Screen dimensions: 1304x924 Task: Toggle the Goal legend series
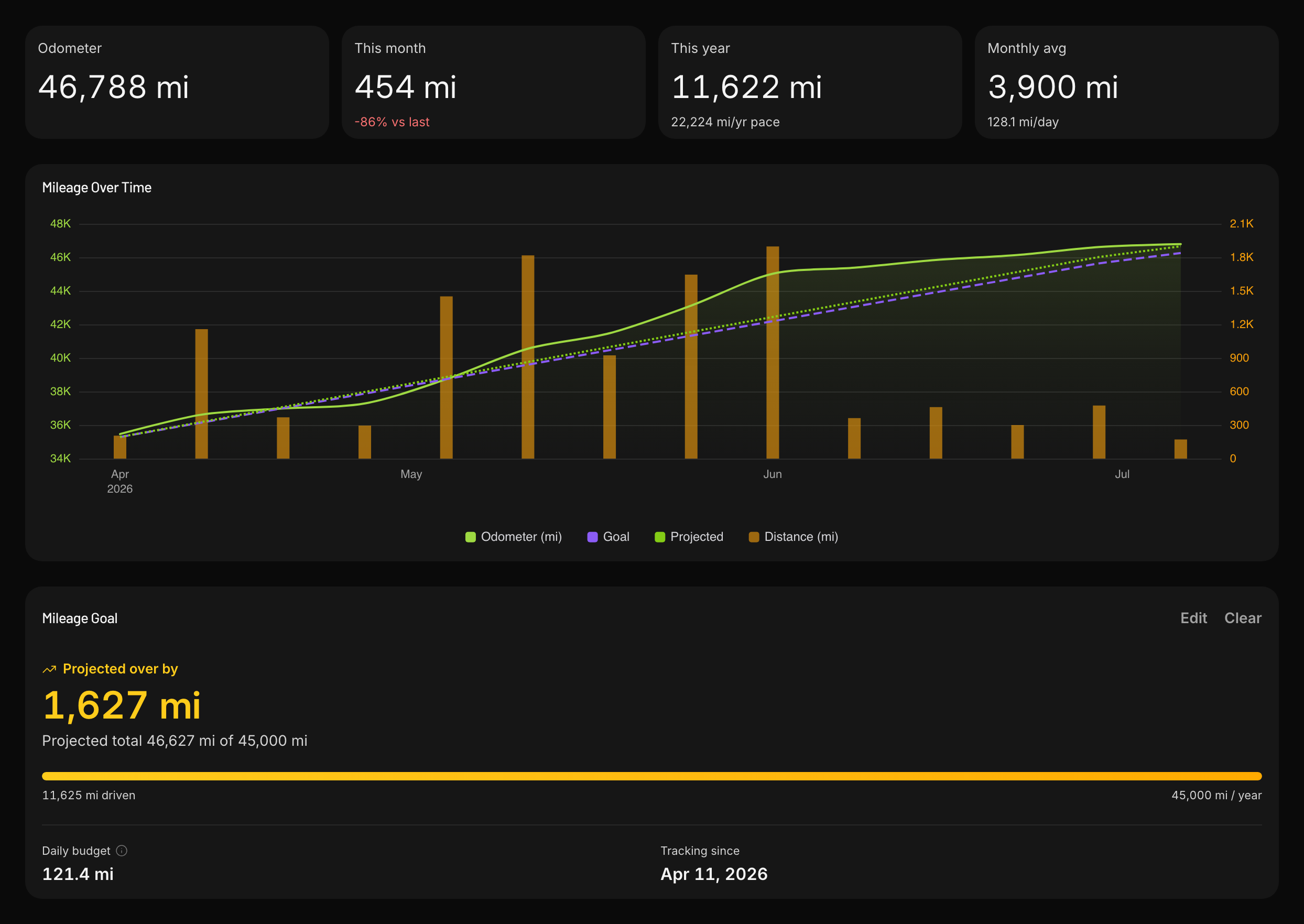(608, 537)
